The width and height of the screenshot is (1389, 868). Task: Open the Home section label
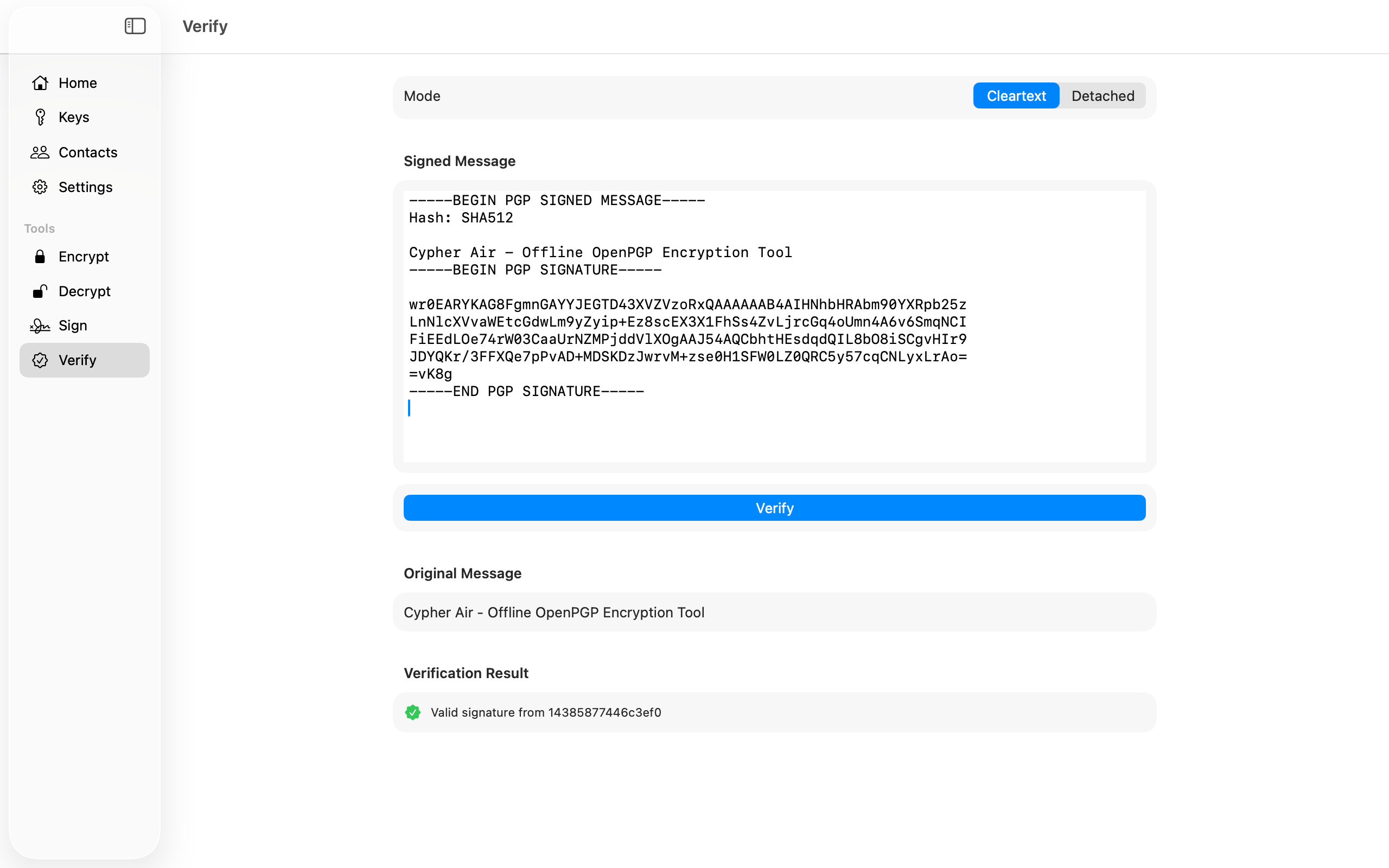[78, 82]
